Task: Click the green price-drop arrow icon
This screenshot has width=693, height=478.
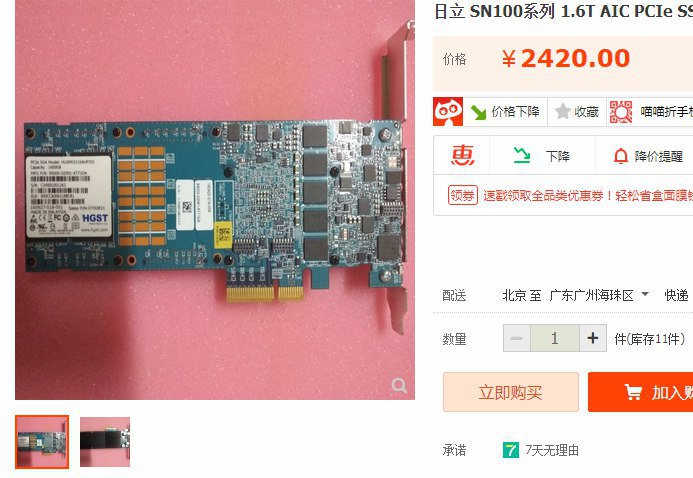Action: coord(478,112)
